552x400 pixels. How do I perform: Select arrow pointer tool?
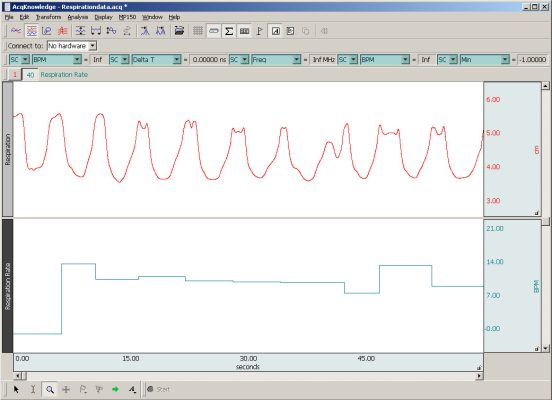[16, 389]
